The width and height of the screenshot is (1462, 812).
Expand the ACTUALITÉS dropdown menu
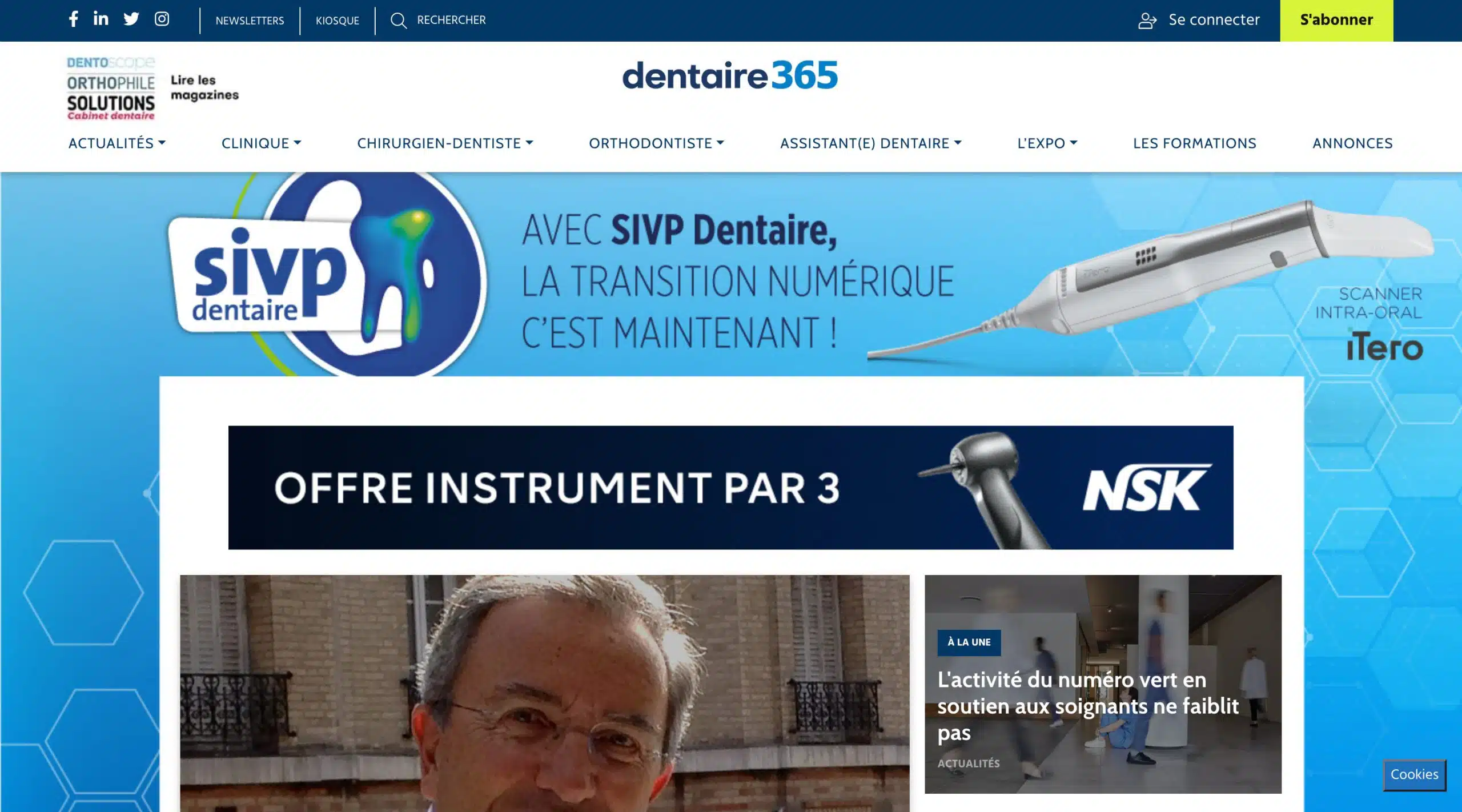117,143
